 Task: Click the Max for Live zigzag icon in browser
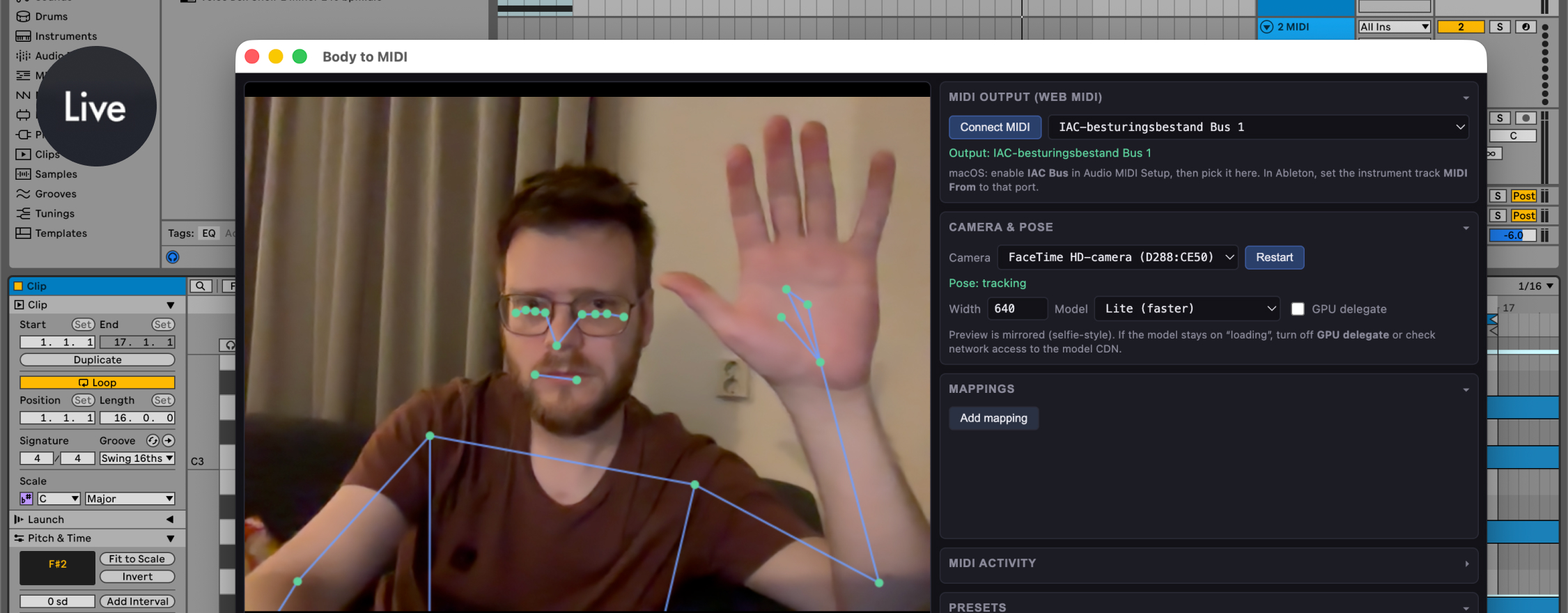pos(23,95)
